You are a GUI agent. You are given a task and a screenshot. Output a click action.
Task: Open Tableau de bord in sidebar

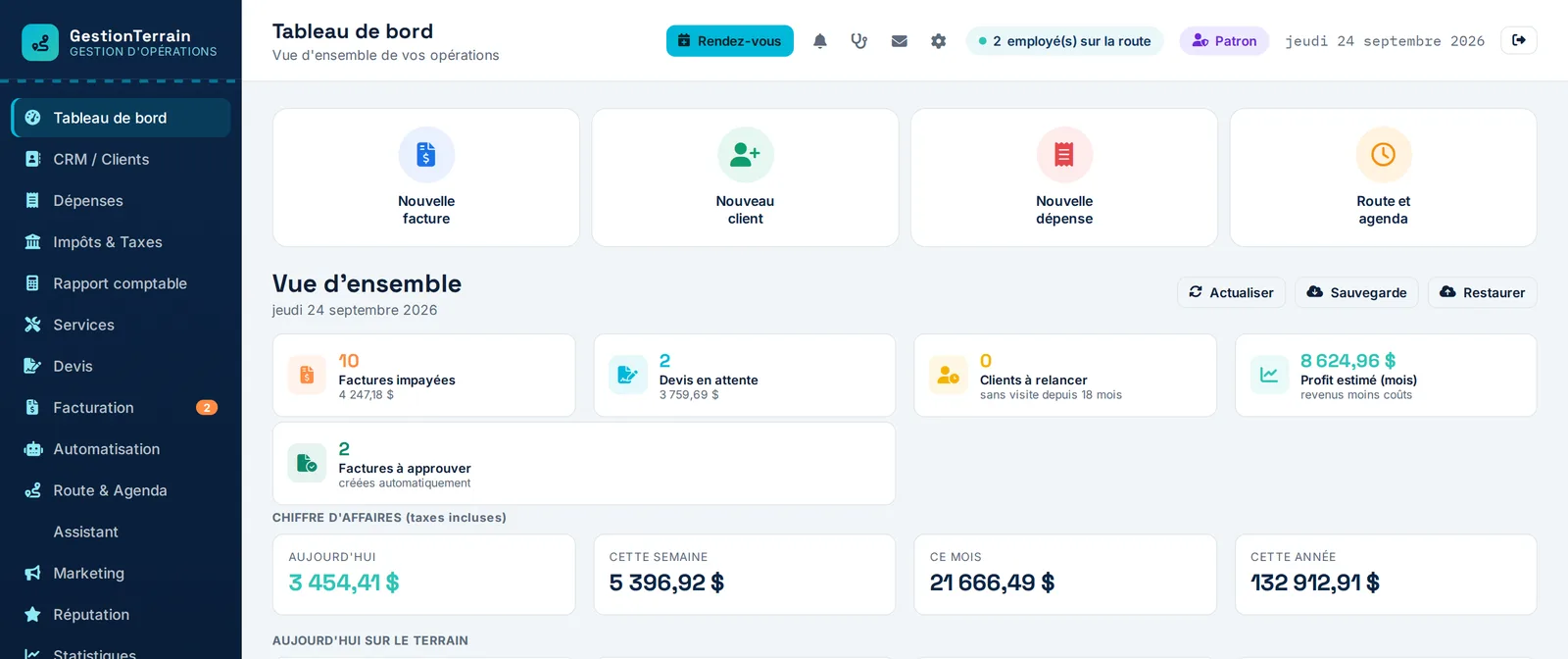(122, 118)
